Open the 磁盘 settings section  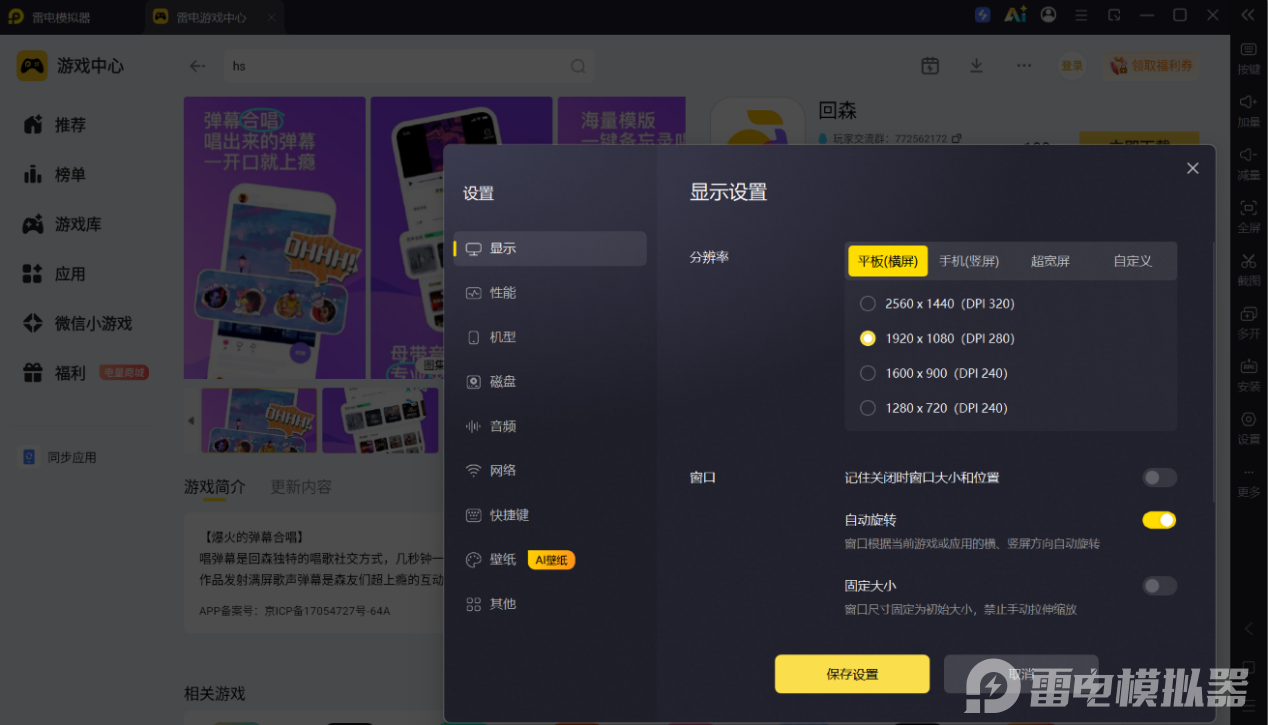point(550,381)
